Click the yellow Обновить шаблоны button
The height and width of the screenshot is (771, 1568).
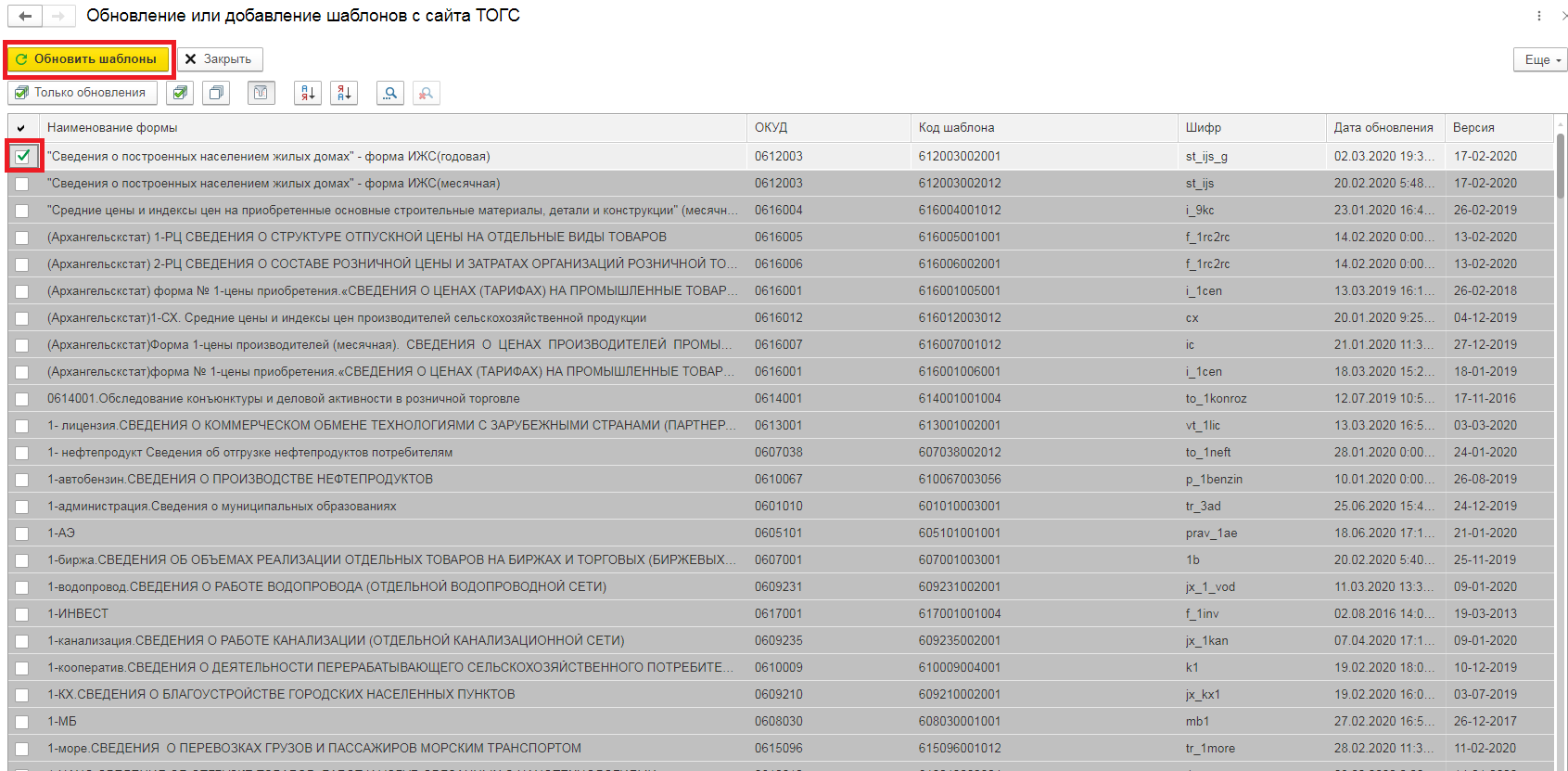click(88, 59)
